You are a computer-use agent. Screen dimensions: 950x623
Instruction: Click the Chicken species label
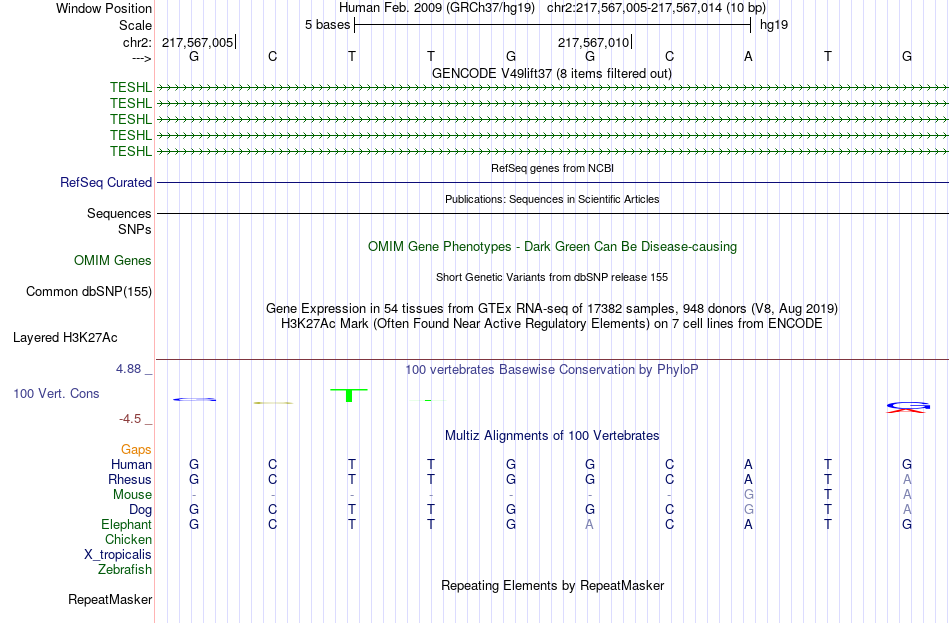(128, 539)
